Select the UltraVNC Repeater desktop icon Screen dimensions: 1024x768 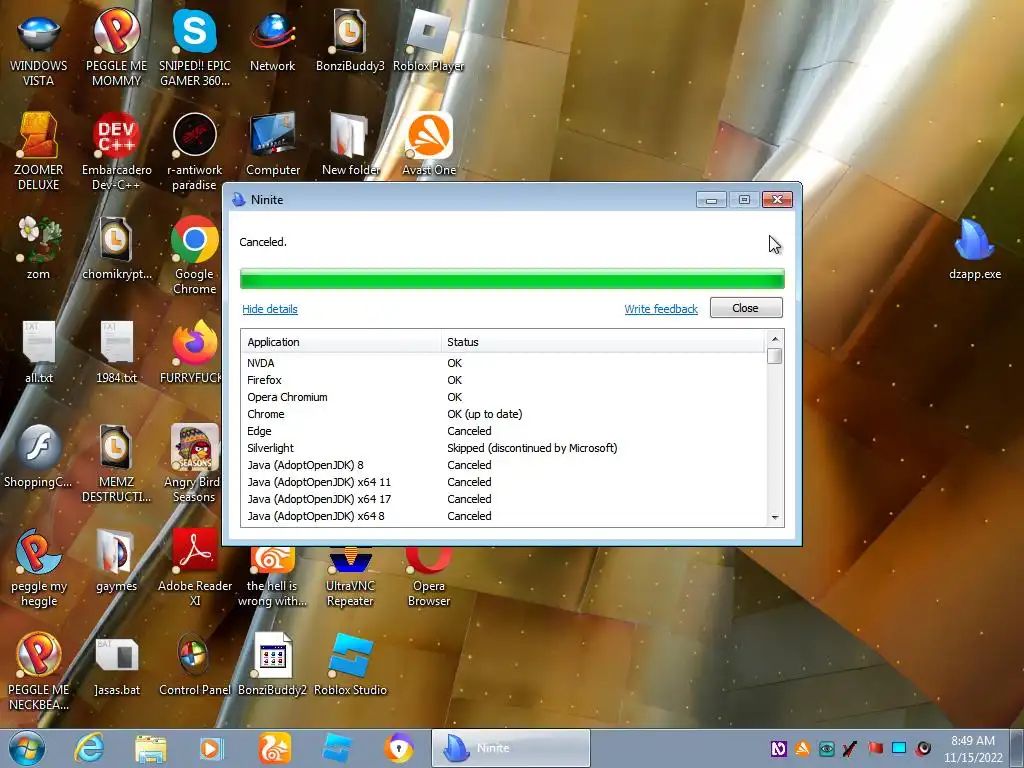[x=350, y=575]
